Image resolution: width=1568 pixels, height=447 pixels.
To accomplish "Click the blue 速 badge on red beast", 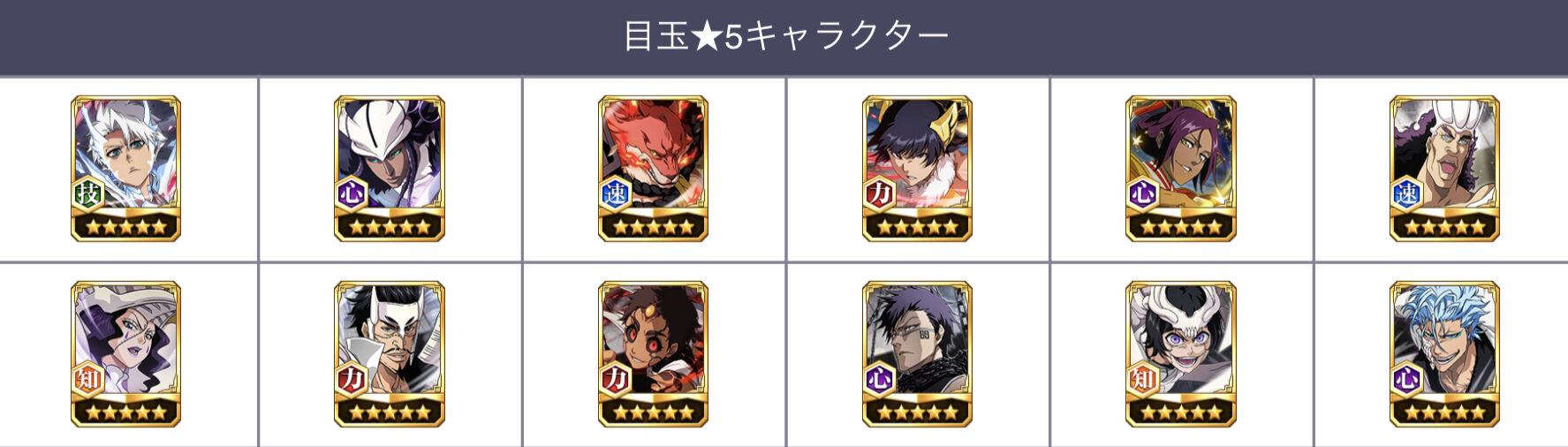I will click(616, 193).
